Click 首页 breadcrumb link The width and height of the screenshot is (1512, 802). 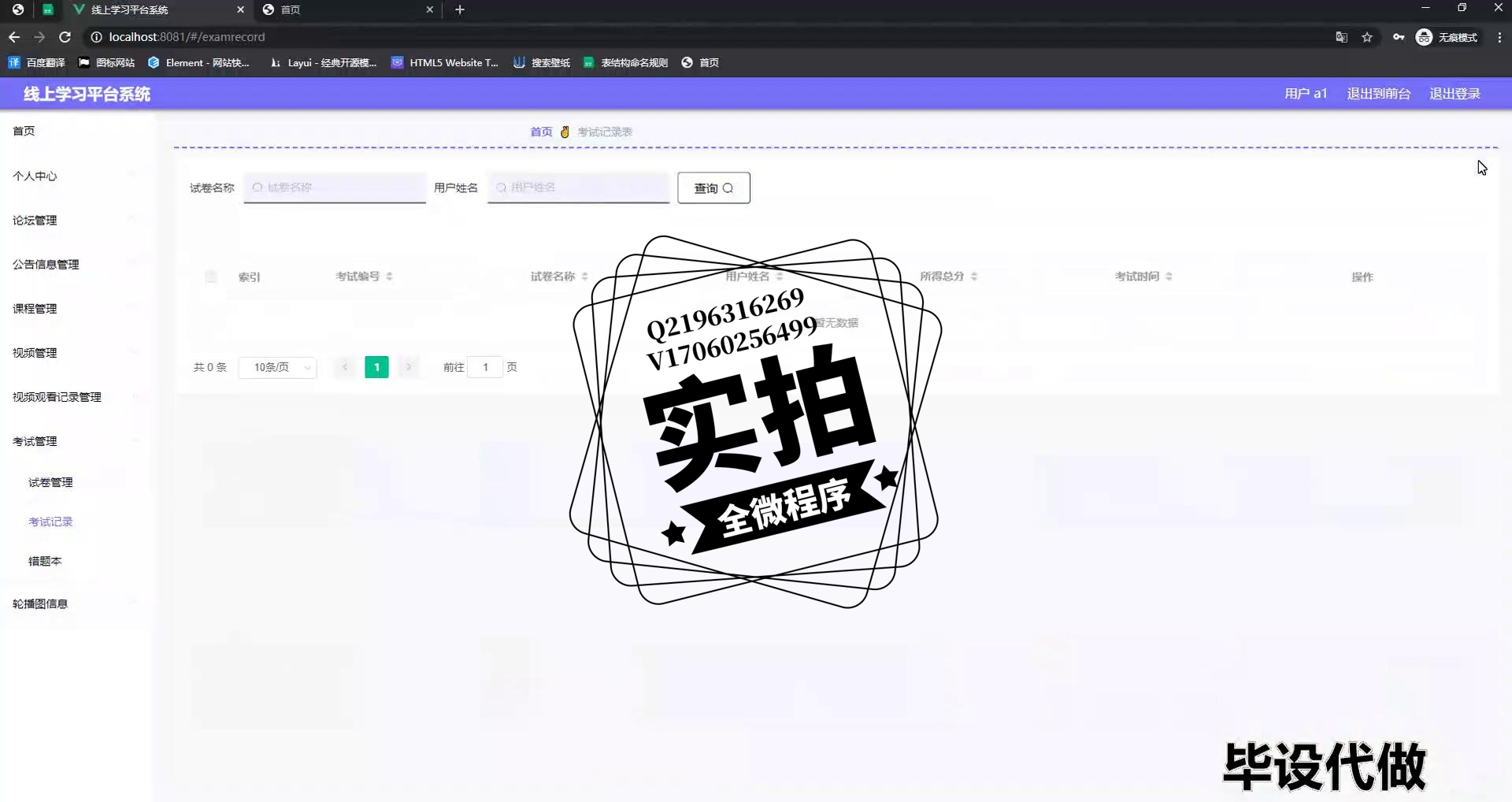[541, 132]
